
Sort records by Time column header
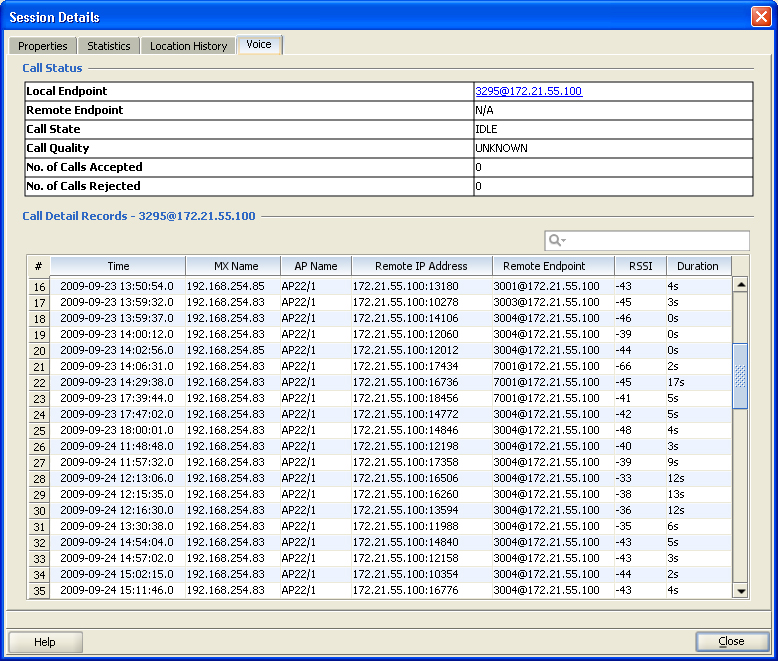coord(118,266)
